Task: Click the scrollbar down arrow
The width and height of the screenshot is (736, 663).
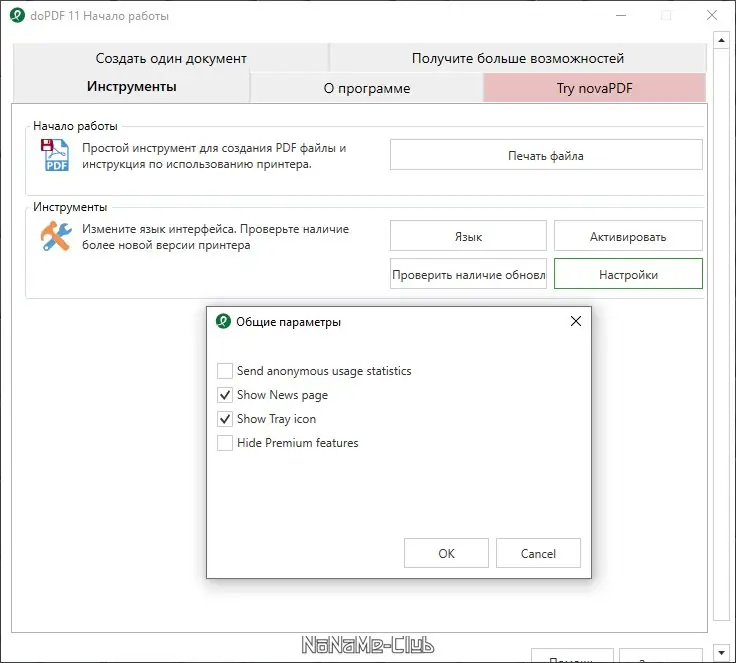Action: [x=721, y=652]
